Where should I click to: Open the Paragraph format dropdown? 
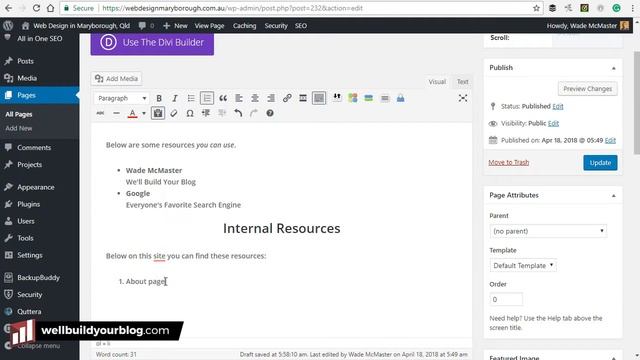pos(122,98)
